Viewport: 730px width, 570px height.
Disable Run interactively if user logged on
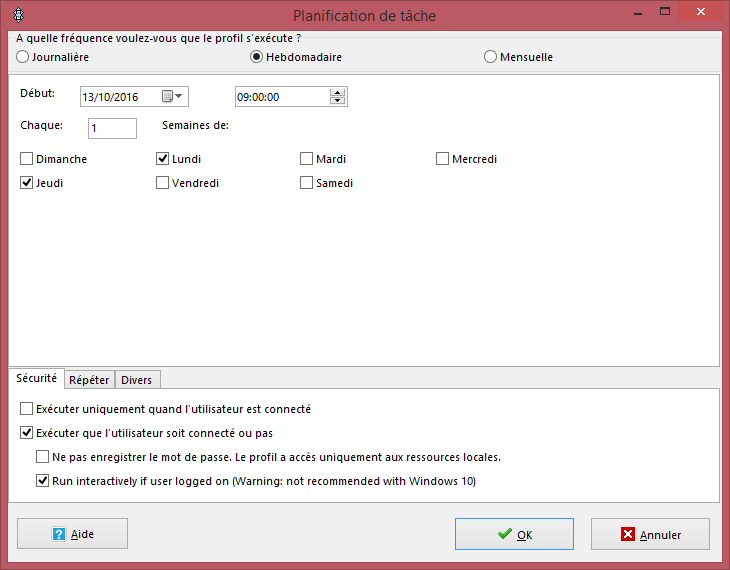point(43,481)
